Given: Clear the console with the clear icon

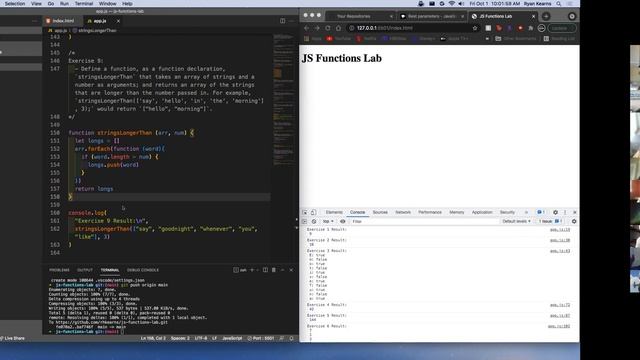Looking at the screenshot, I should 314,221.
